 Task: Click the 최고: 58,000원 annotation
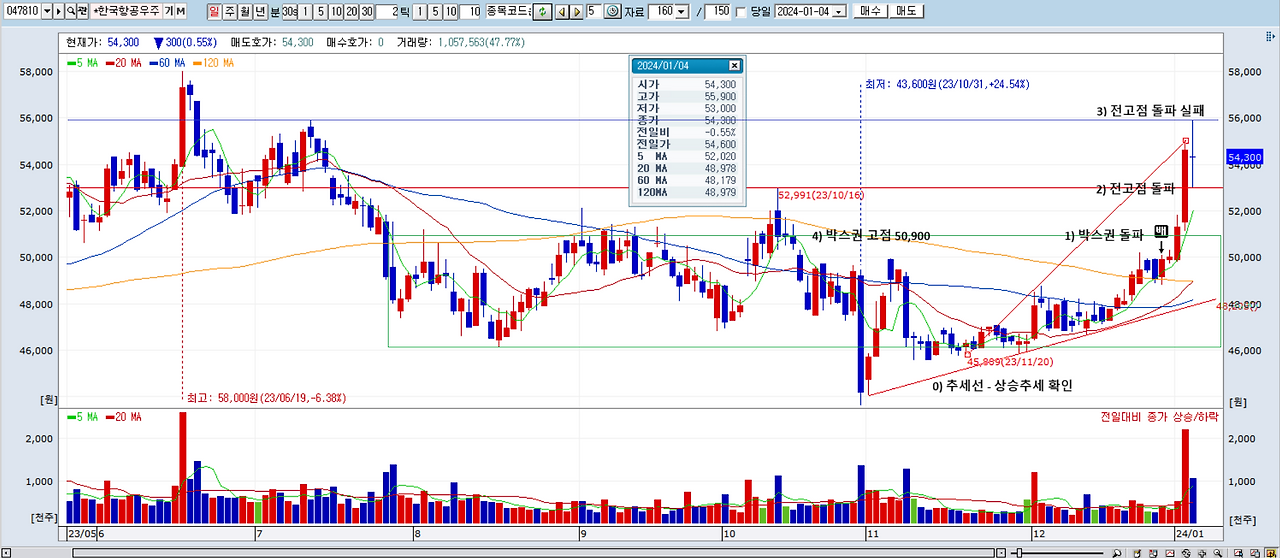[x=266, y=398]
